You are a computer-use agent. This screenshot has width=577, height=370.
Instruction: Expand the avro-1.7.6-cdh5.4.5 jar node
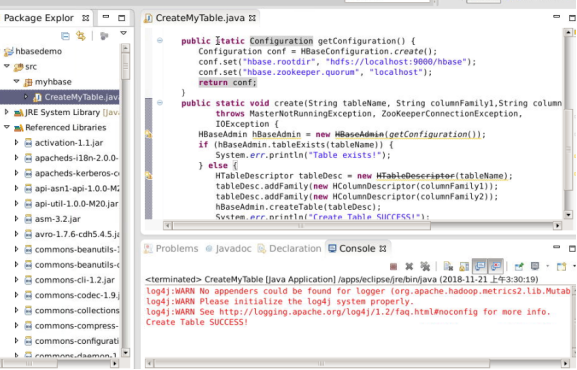point(16,234)
